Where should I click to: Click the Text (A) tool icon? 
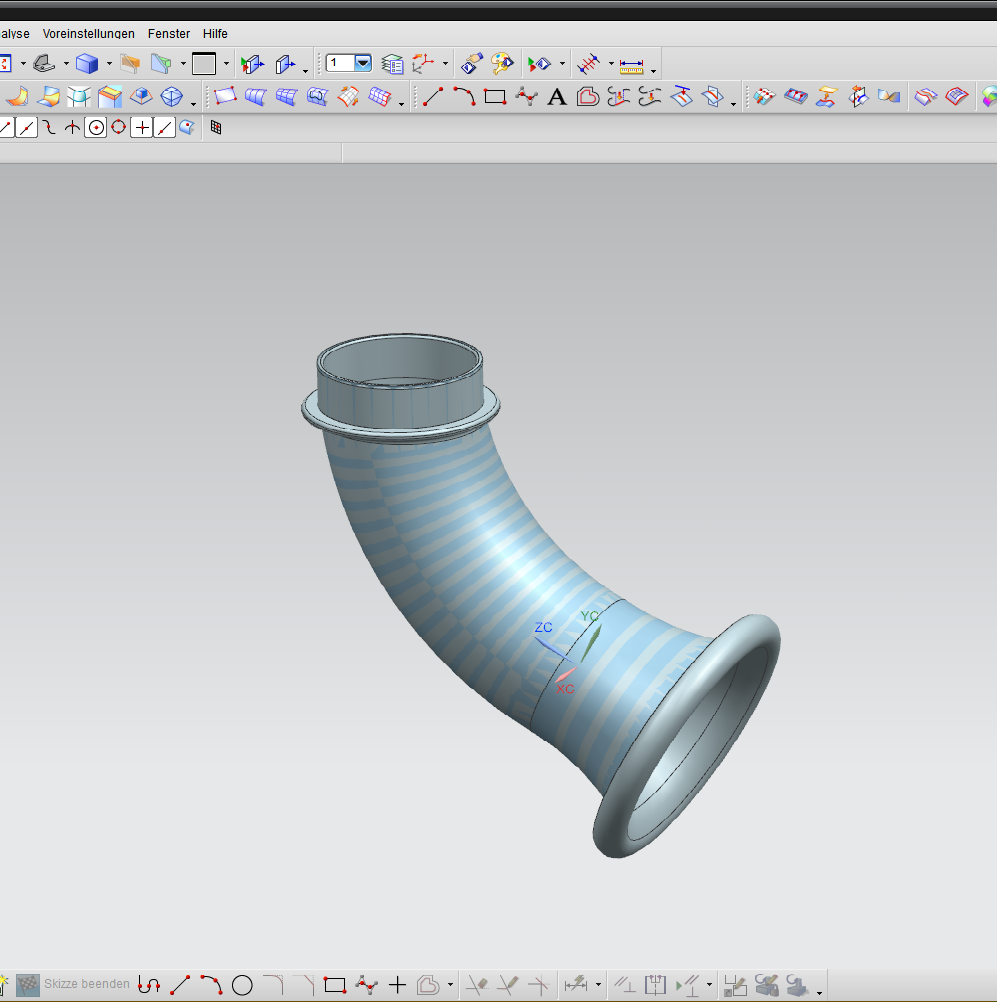pos(557,97)
